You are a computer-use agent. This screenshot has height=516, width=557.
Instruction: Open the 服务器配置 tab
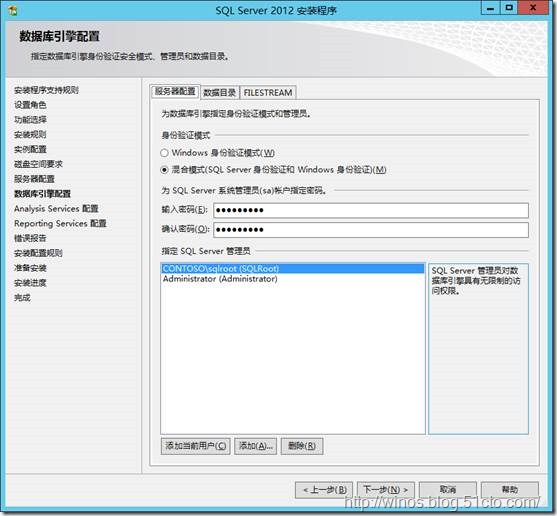pos(175,92)
